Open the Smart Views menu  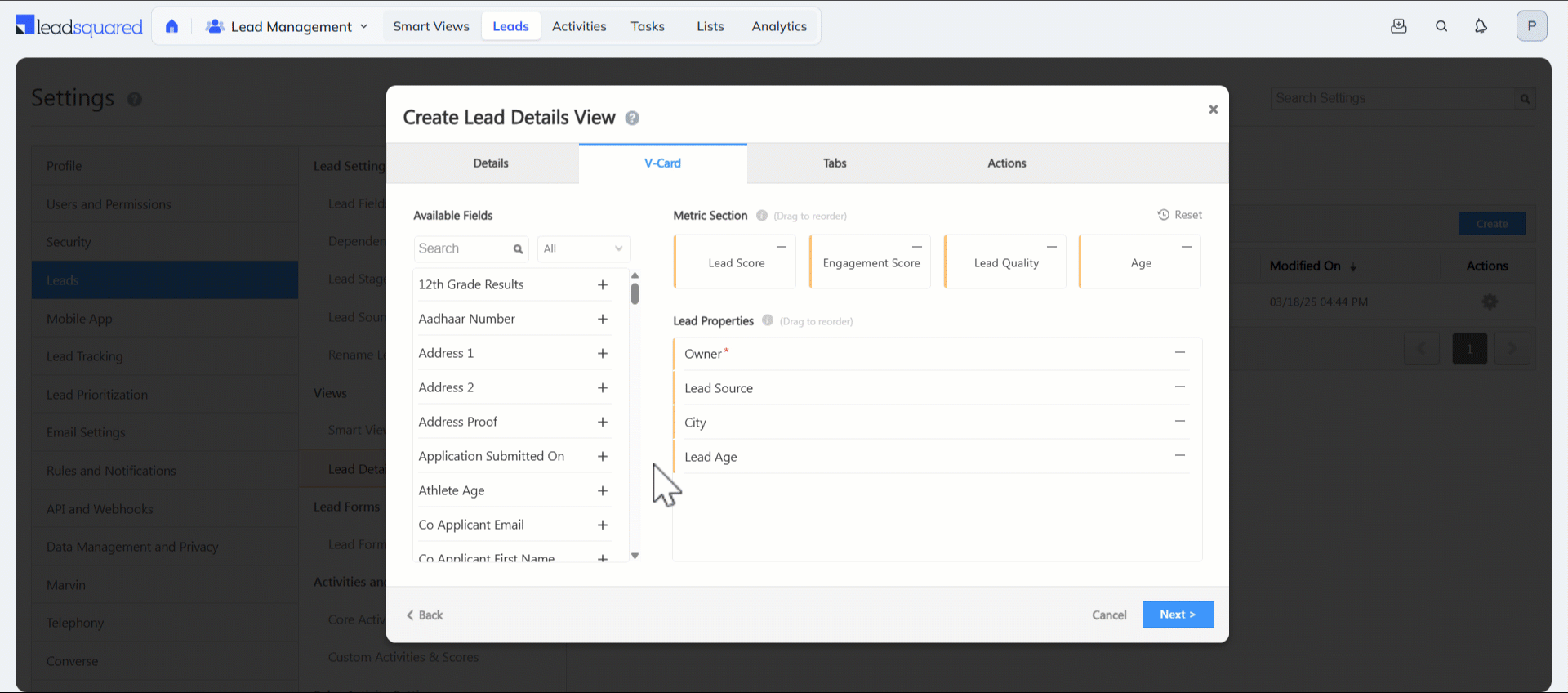click(x=431, y=26)
